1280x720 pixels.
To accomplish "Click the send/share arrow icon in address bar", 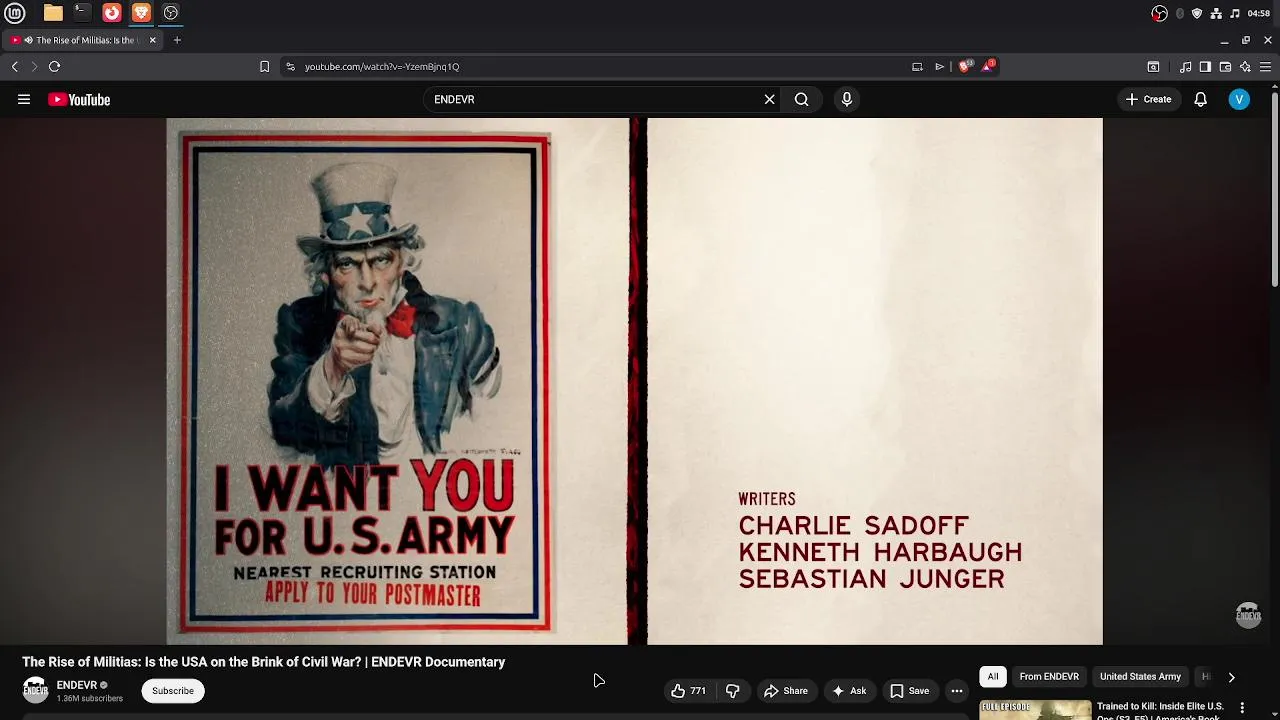I will coord(940,67).
